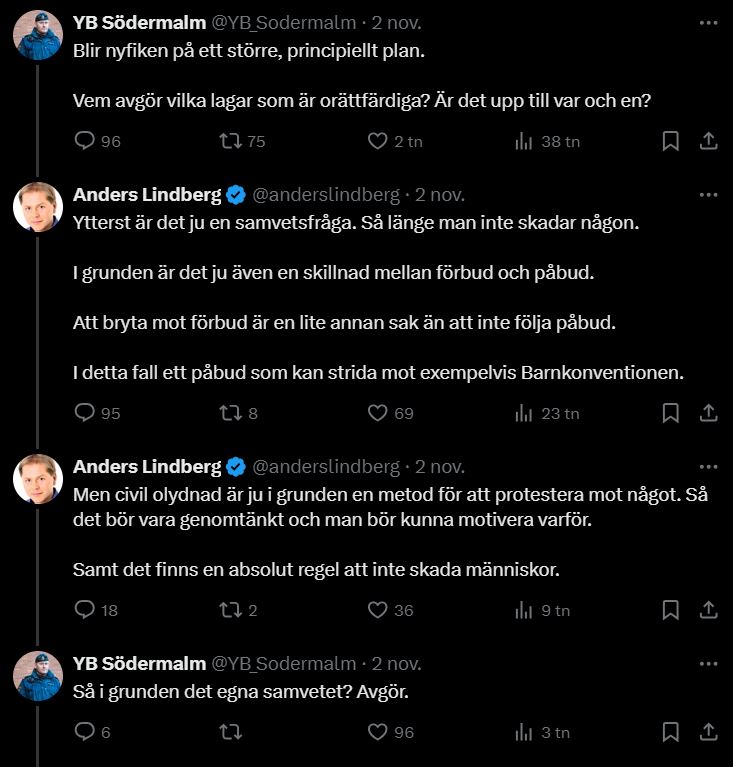Like the tweet showing 2 tn likes
733x767 pixels.
pyautogui.click(x=378, y=141)
